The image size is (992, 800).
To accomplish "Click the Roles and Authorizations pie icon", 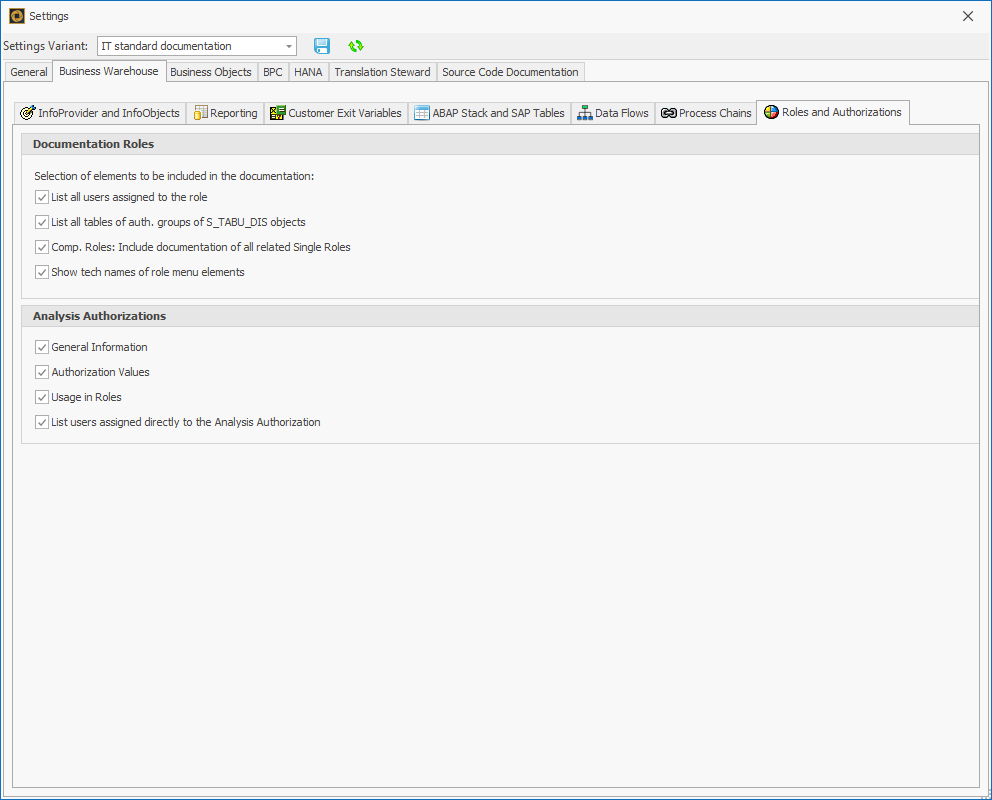I will [x=769, y=112].
